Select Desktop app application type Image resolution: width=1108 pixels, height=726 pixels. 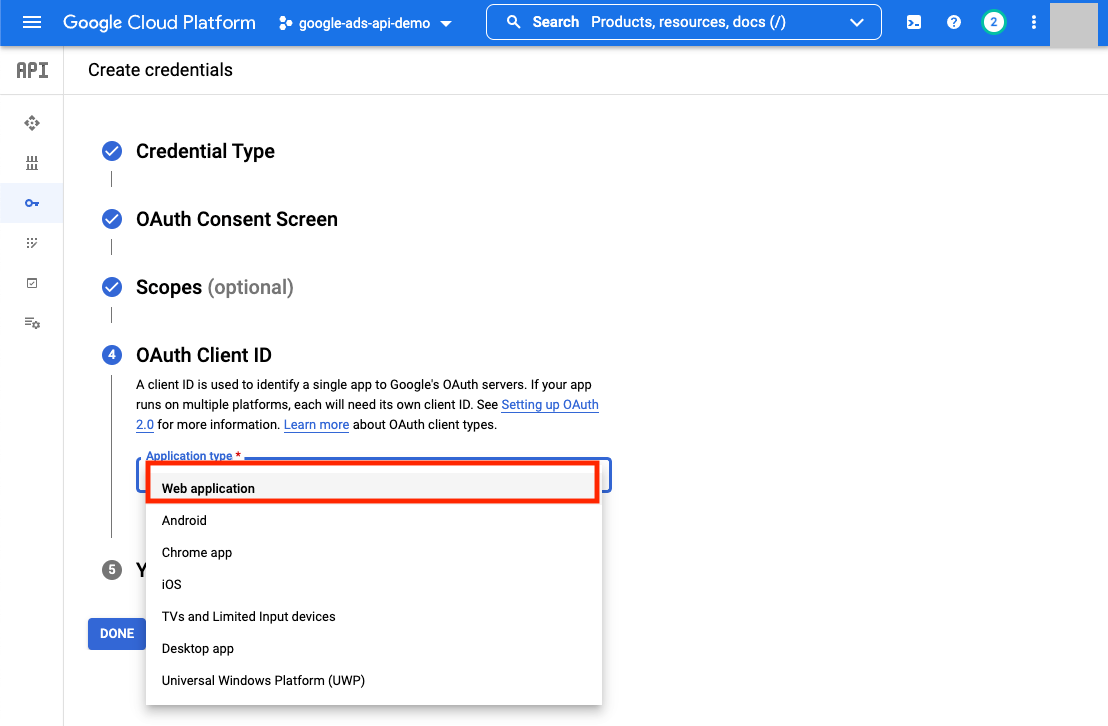(x=373, y=648)
